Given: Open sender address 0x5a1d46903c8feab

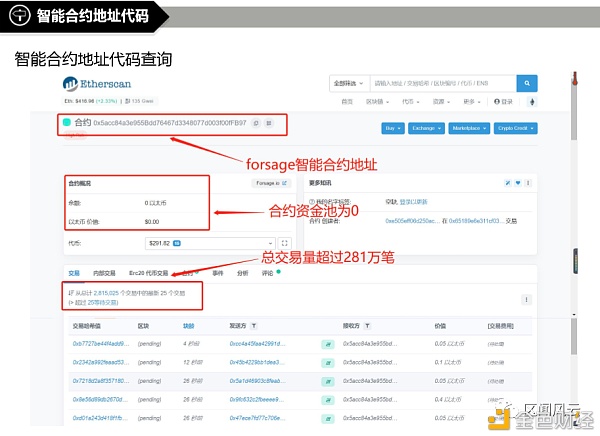Looking at the screenshot, I should point(257,381).
